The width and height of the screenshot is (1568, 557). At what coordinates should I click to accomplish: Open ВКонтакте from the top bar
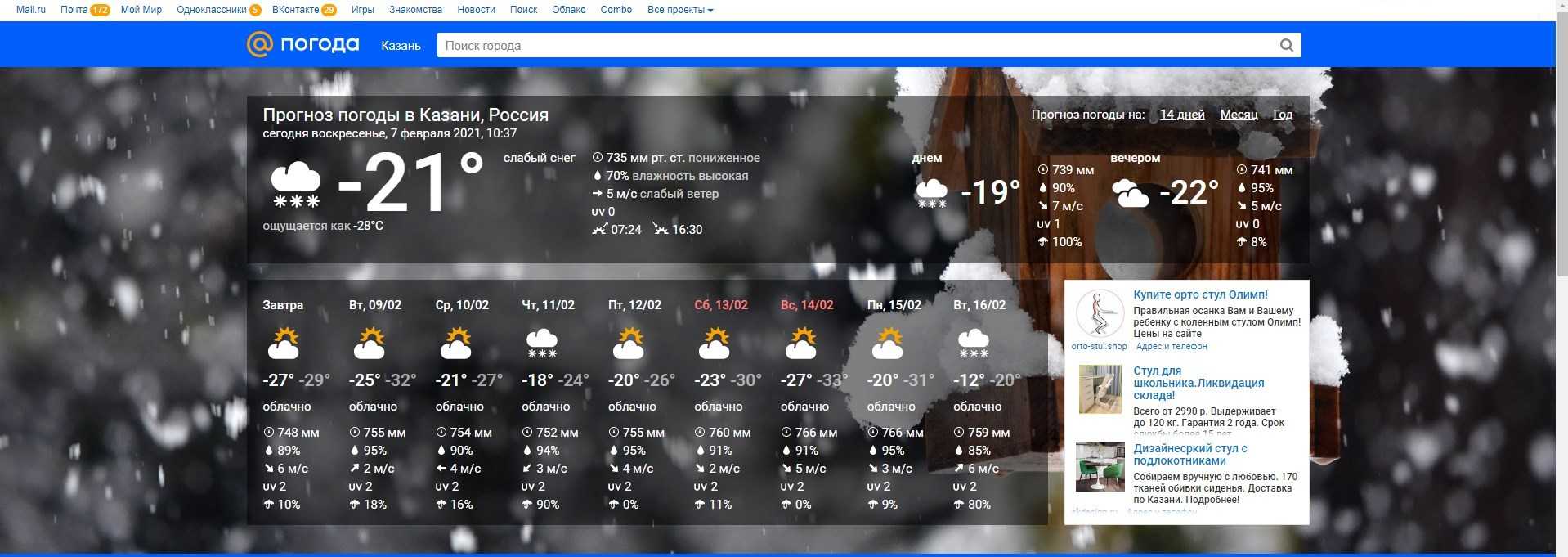295,10
